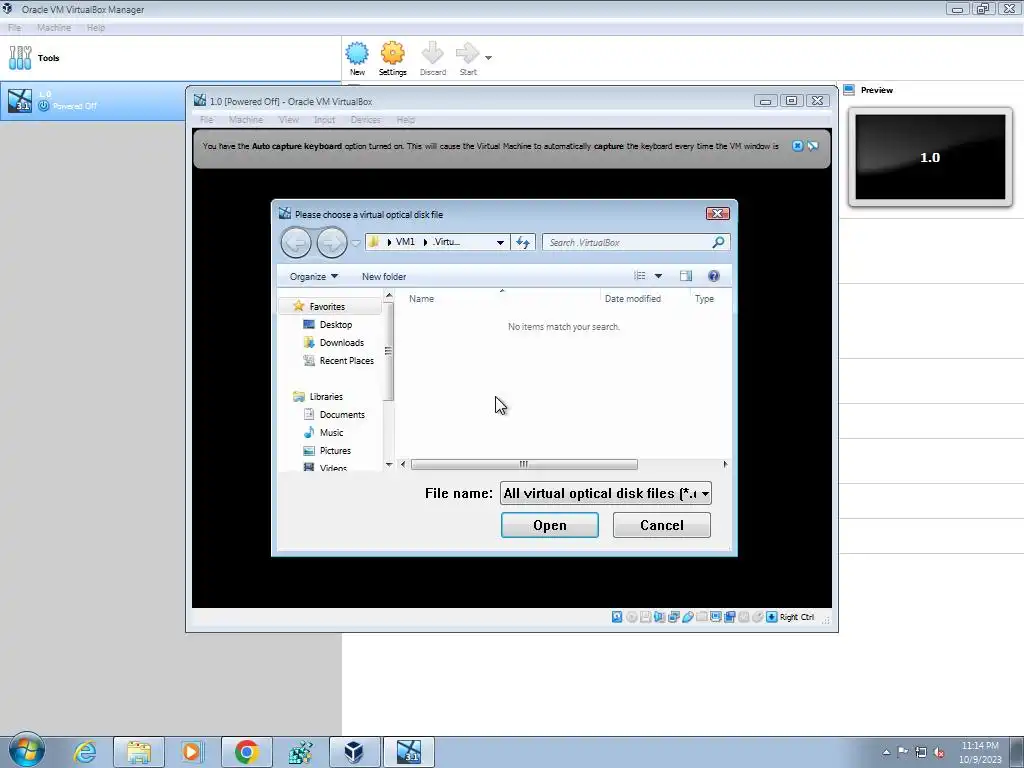Open Windows Explorer from taskbar
This screenshot has height=768, width=1024.
tap(139, 752)
